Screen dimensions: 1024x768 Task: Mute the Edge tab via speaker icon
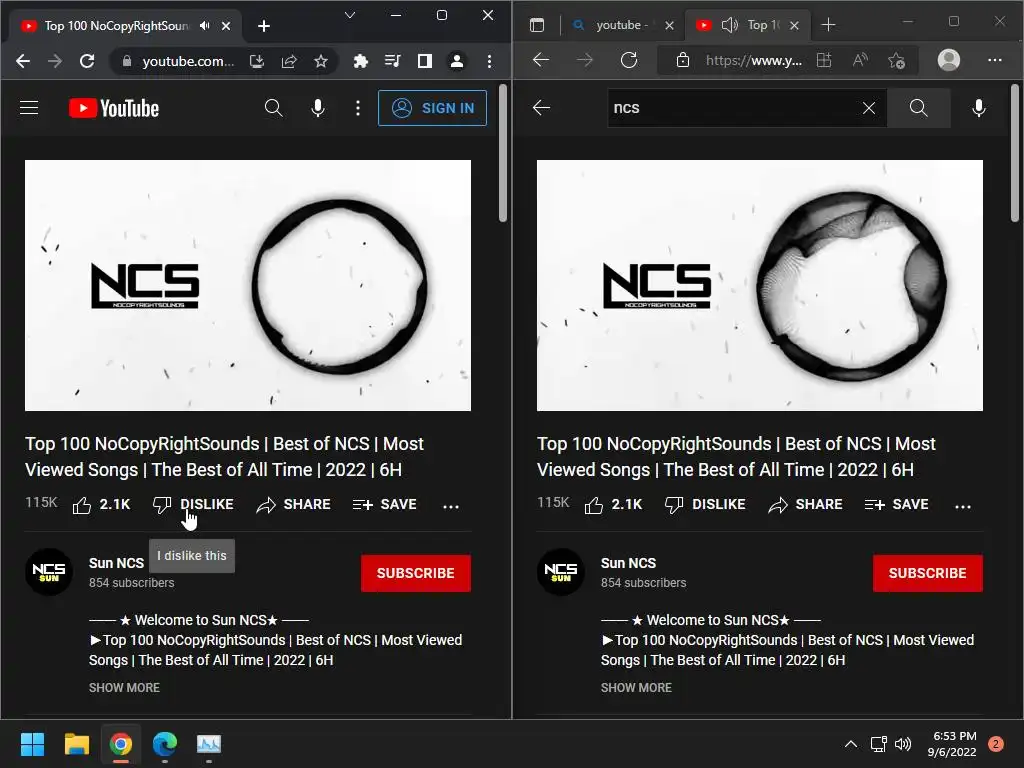pos(729,25)
